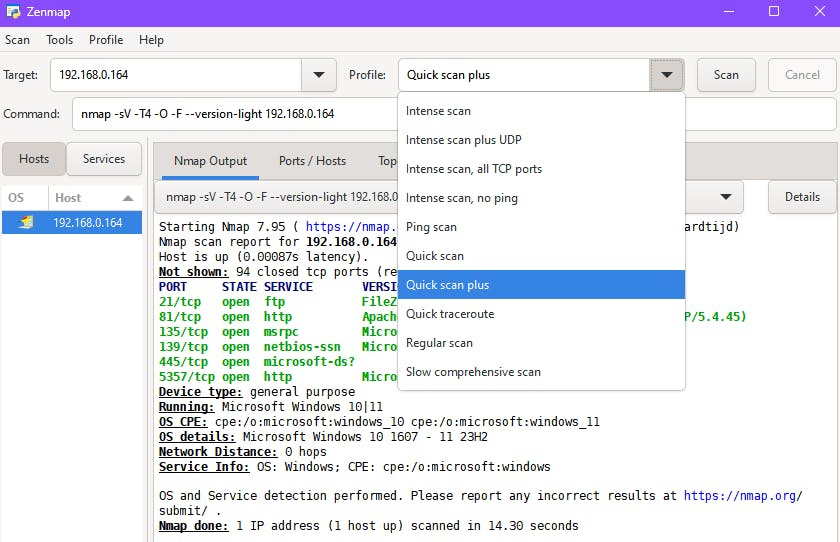
Task: Click the Service Info: label
Action: [204, 467]
